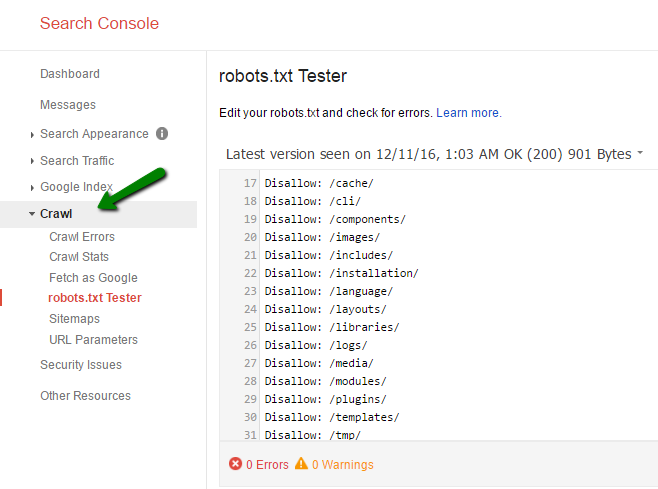Click line Disallow: /logs/
The height and width of the screenshot is (489, 658).
[316, 345]
